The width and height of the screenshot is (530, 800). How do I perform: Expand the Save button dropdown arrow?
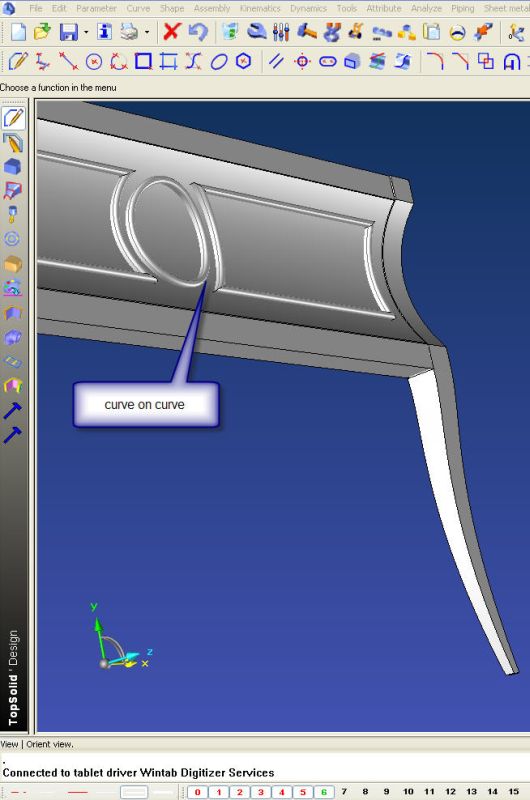pos(86,32)
